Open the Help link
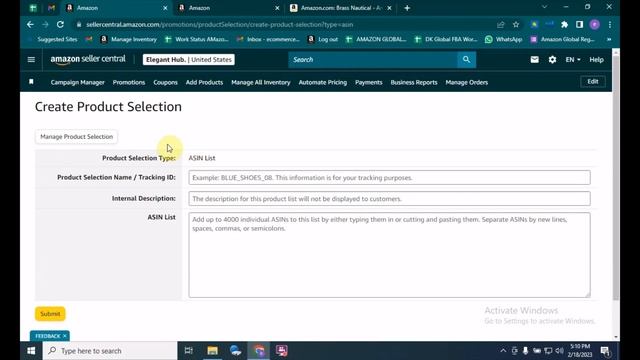 click(x=596, y=60)
